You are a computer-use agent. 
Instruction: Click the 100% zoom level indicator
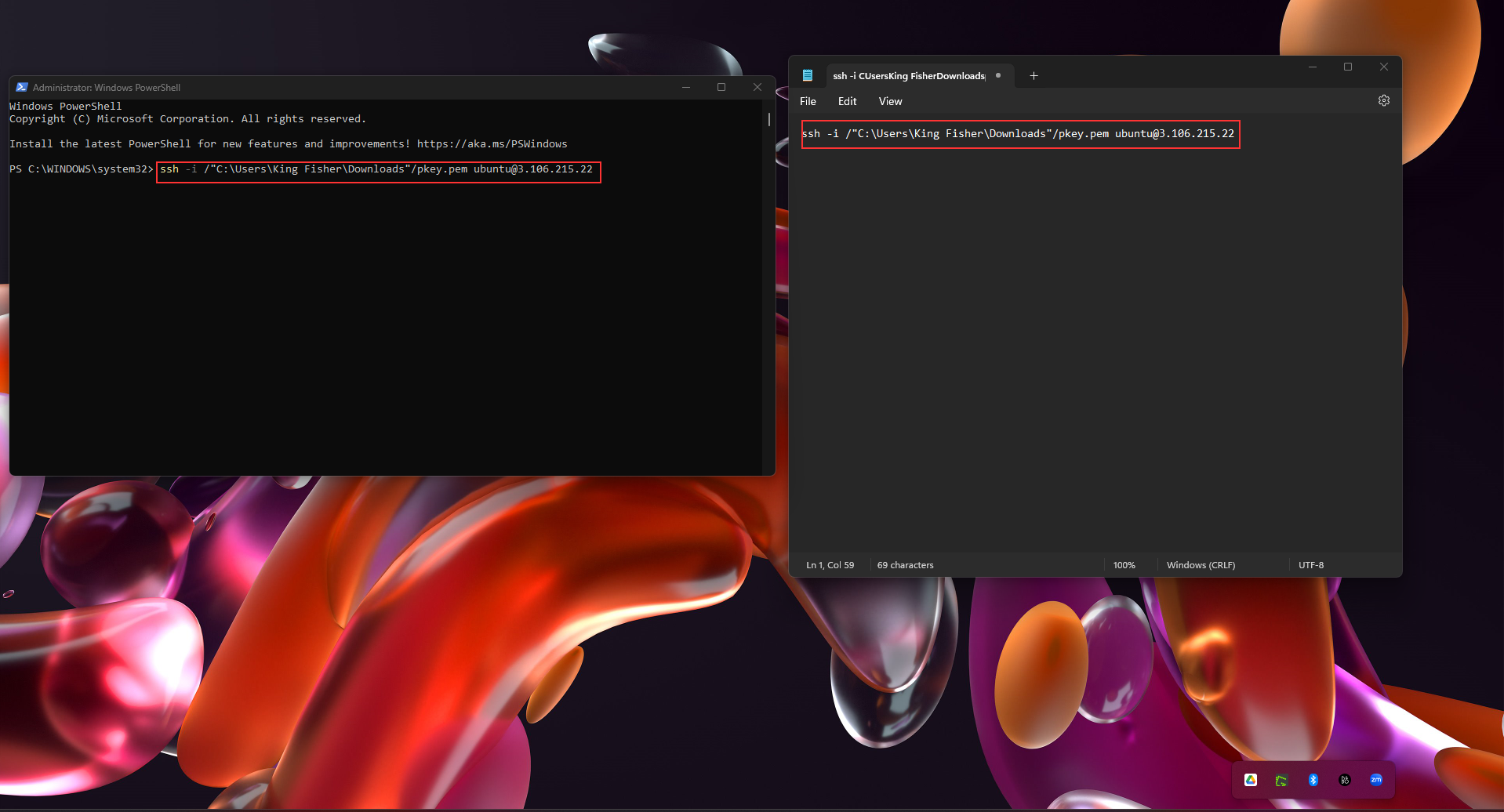[x=1124, y=564]
